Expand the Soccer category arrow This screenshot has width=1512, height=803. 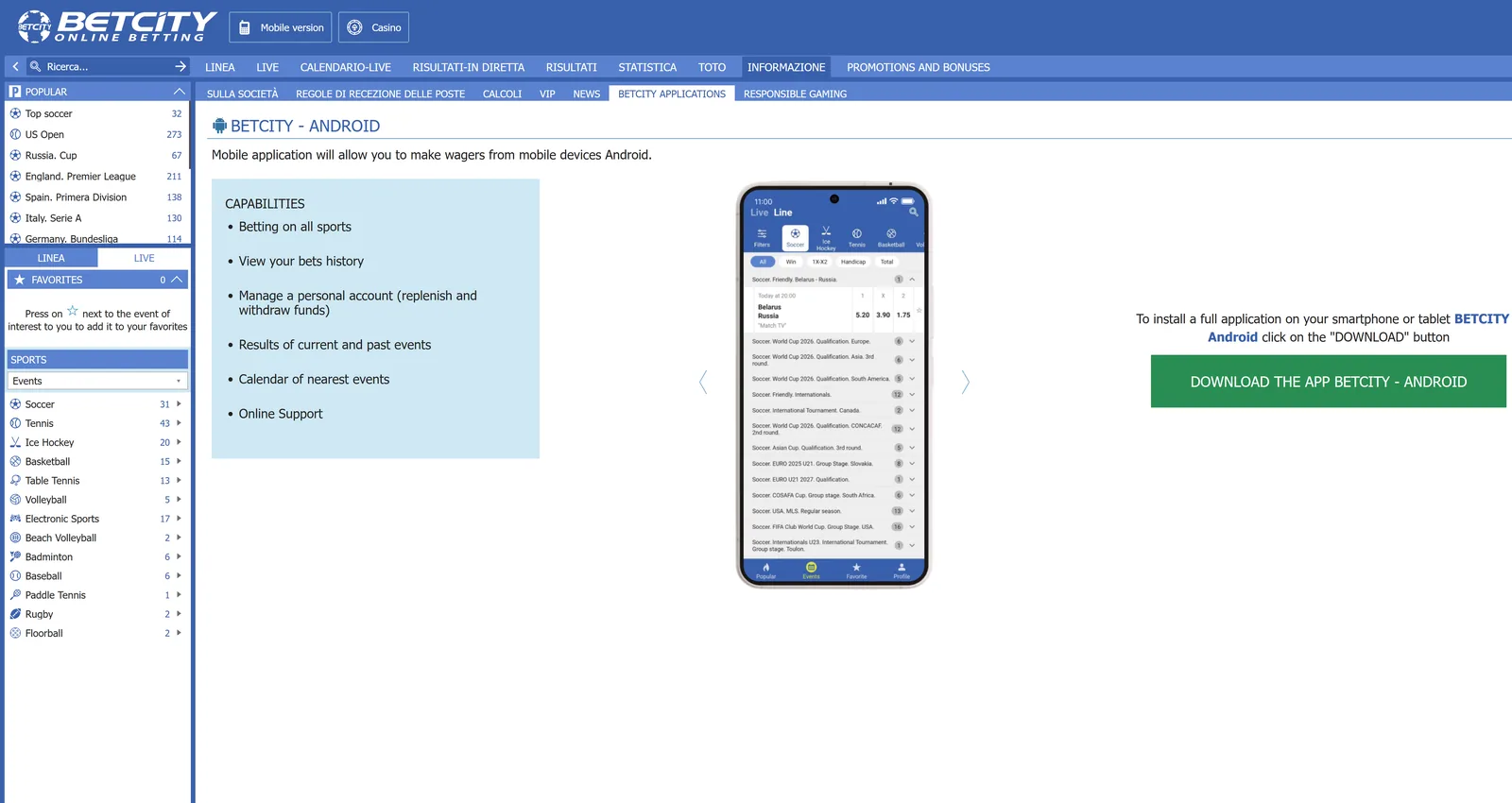(x=179, y=404)
